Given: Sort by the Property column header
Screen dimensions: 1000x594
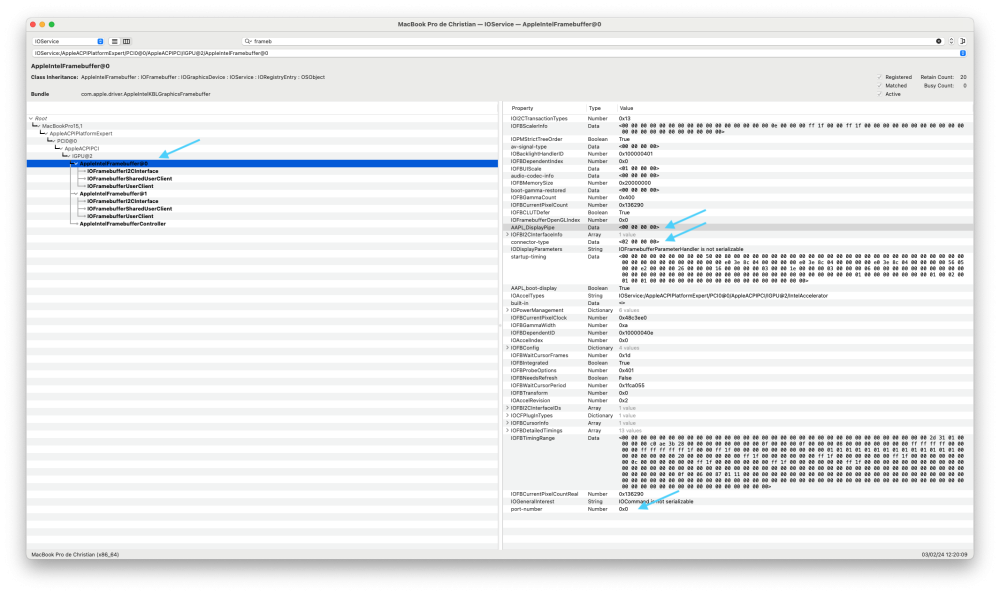Looking at the screenshot, I should click(x=522, y=108).
